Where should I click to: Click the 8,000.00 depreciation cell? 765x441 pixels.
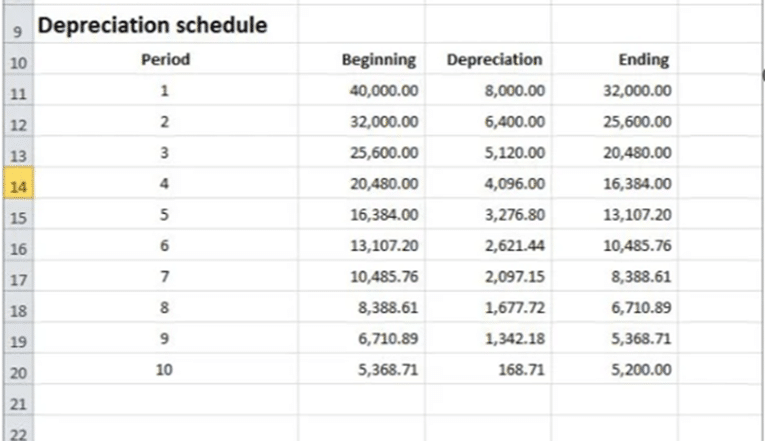coord(510,91)
